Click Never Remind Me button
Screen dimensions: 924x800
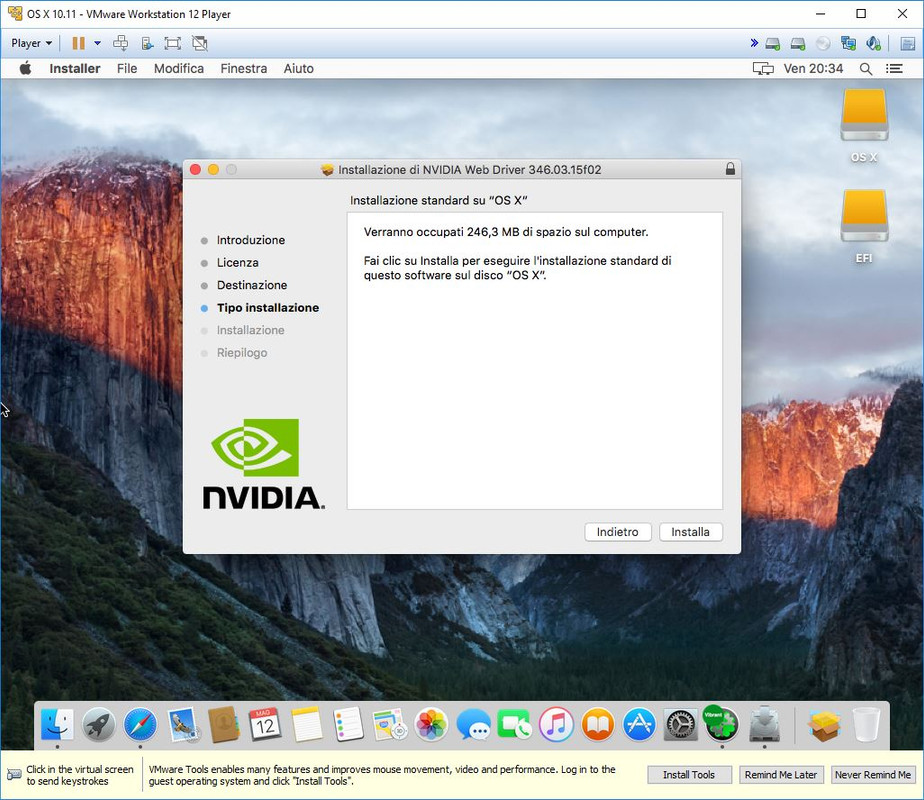click(873, 775)
